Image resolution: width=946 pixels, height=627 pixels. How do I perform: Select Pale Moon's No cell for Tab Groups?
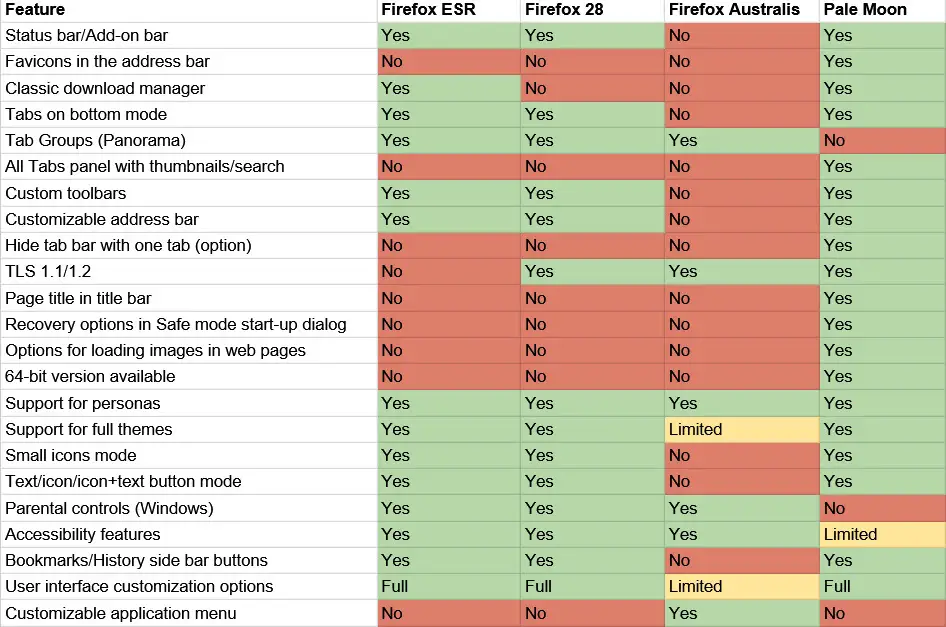882,140
